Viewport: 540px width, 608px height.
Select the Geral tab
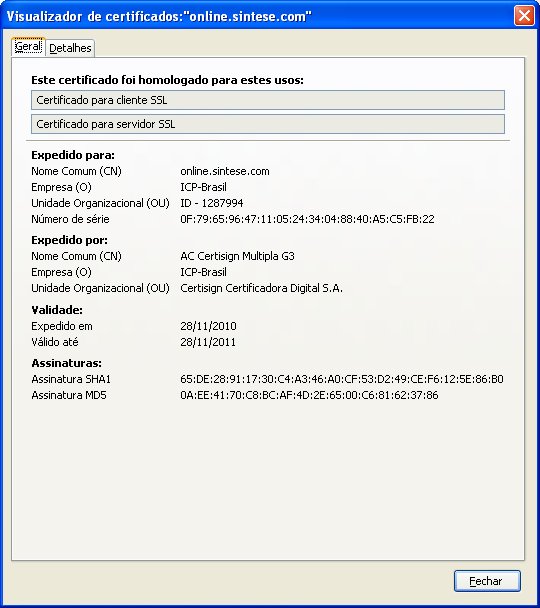click(28, 47)
